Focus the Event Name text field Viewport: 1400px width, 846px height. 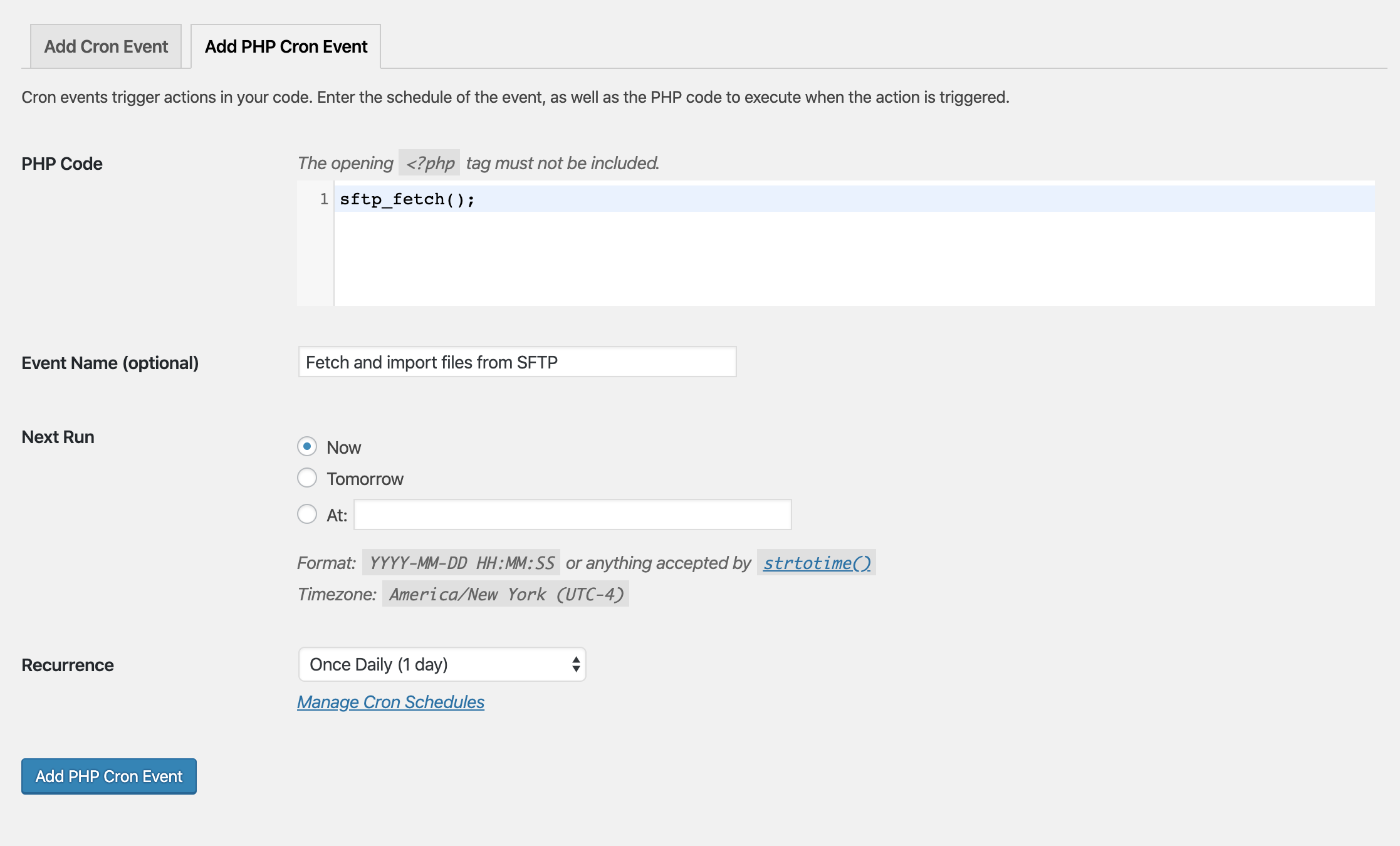(x=517, y=362)
